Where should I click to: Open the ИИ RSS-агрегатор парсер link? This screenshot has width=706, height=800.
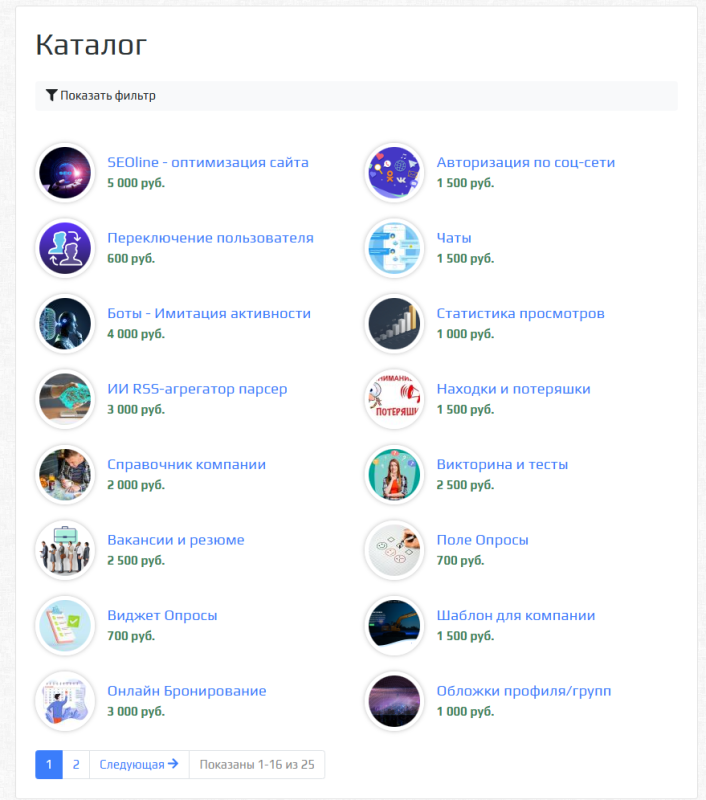click(x=197, y=389)
